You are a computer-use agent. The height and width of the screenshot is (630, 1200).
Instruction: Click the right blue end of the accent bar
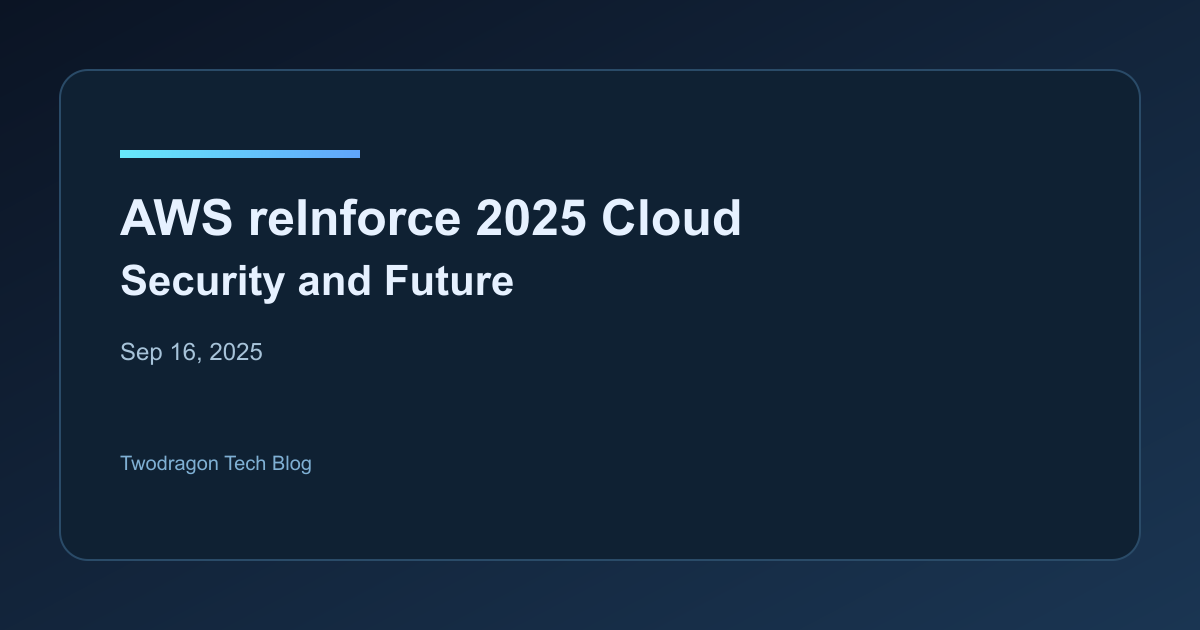[x=353, y=154]
